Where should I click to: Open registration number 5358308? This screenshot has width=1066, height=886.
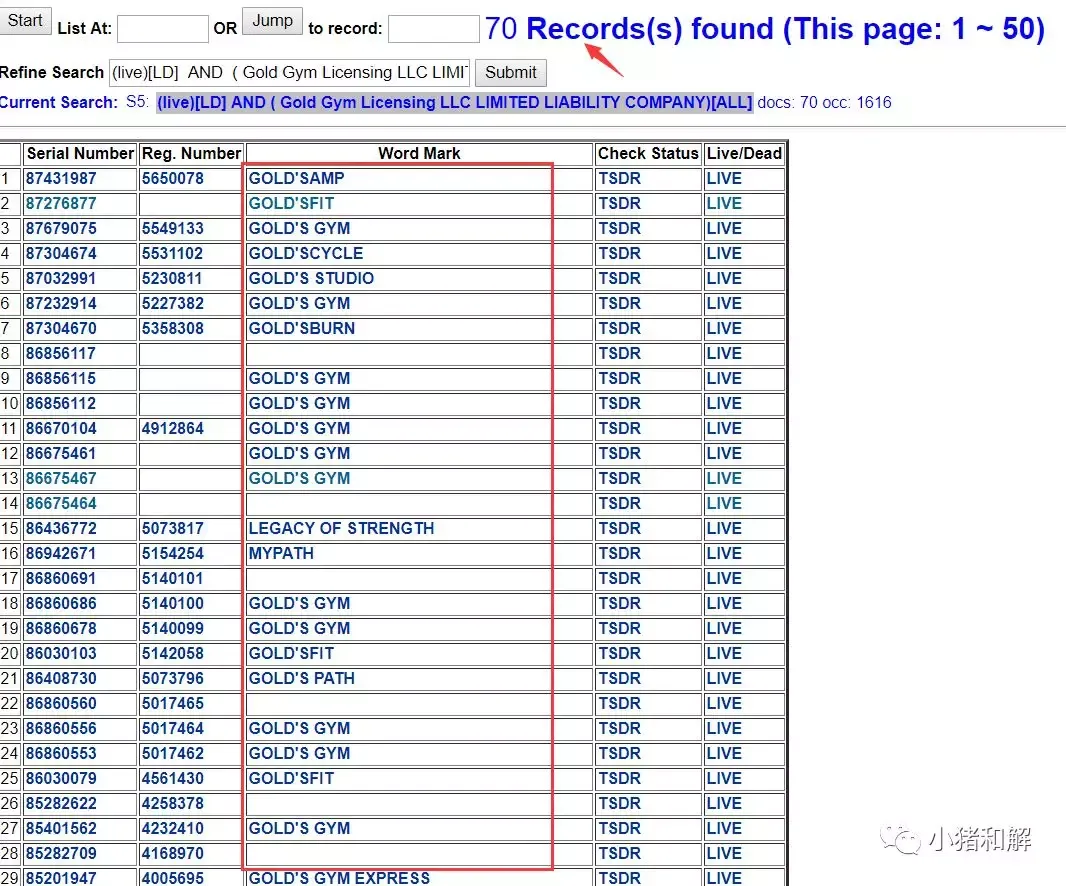pos(173,328)
